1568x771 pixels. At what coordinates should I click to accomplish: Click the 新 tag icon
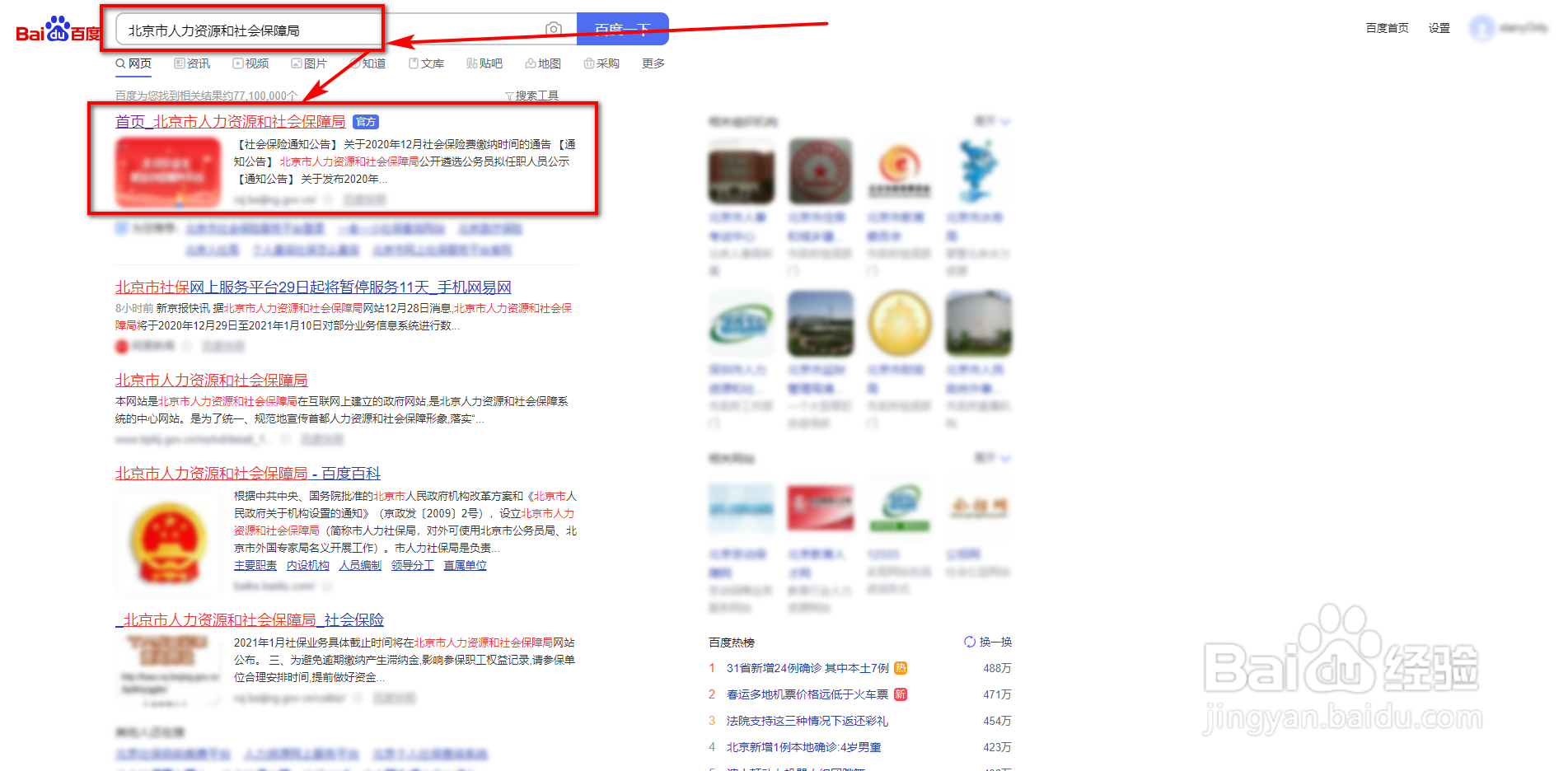pyautogui.click(x=901, y=694)
